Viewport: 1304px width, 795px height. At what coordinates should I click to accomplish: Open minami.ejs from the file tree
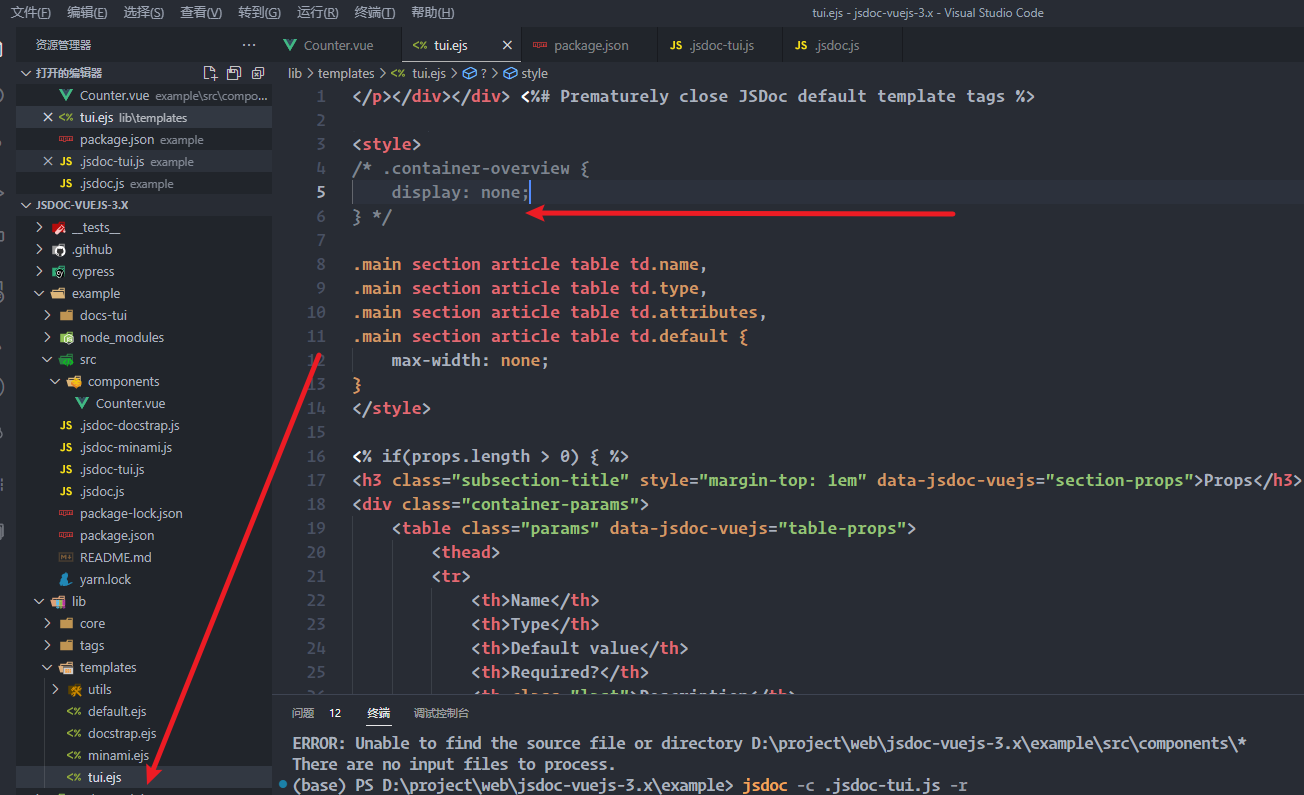(x=118, y=756)
